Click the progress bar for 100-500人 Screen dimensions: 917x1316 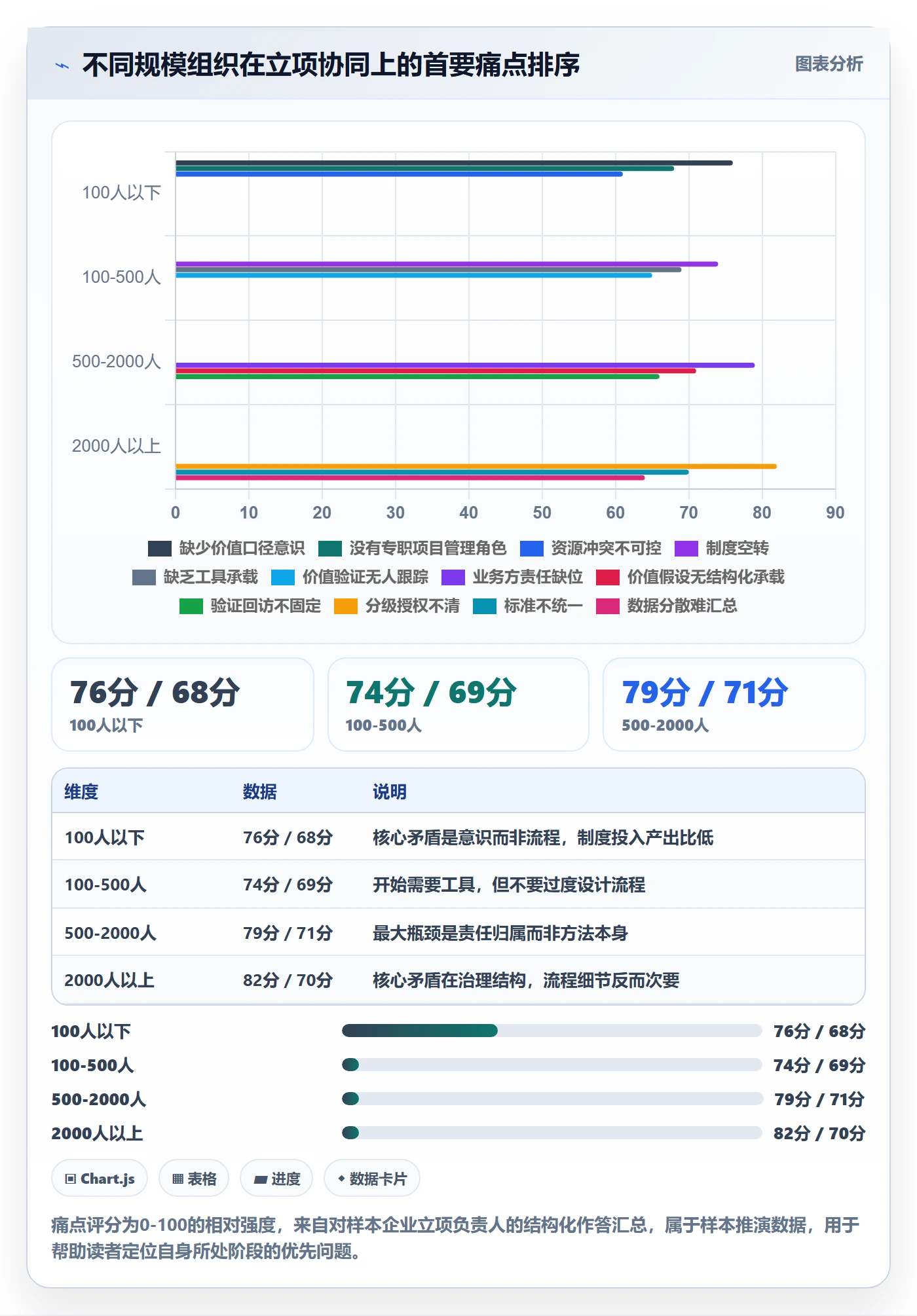point(552,1065)
